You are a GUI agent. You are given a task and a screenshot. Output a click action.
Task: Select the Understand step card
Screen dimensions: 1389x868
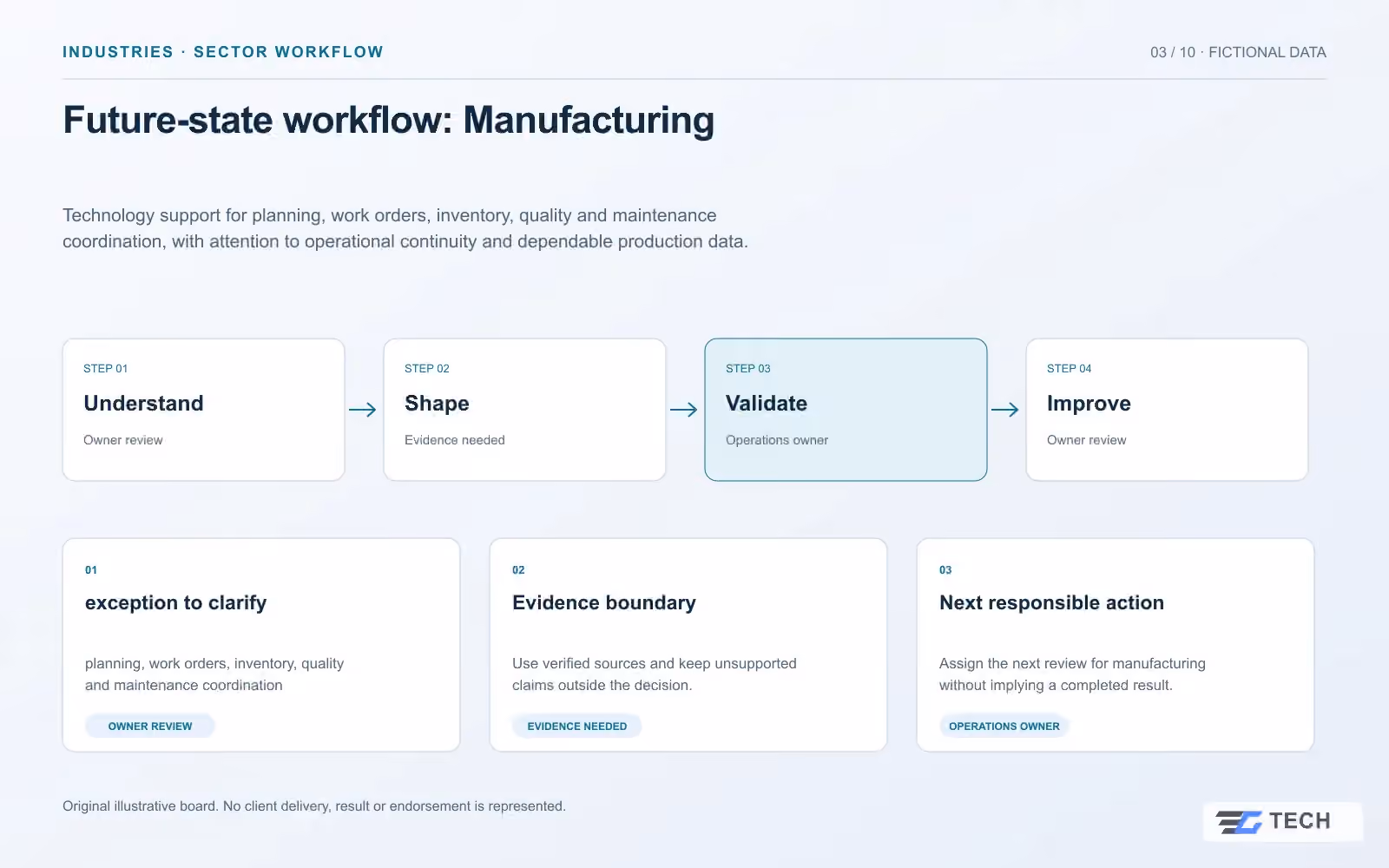[204, 410]
